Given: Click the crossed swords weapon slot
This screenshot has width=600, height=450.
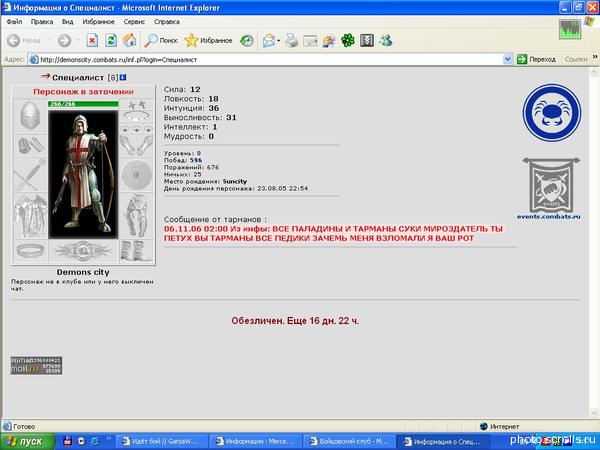Looking at the screenshot, I should pyautogui.click(x=30, y=174).
